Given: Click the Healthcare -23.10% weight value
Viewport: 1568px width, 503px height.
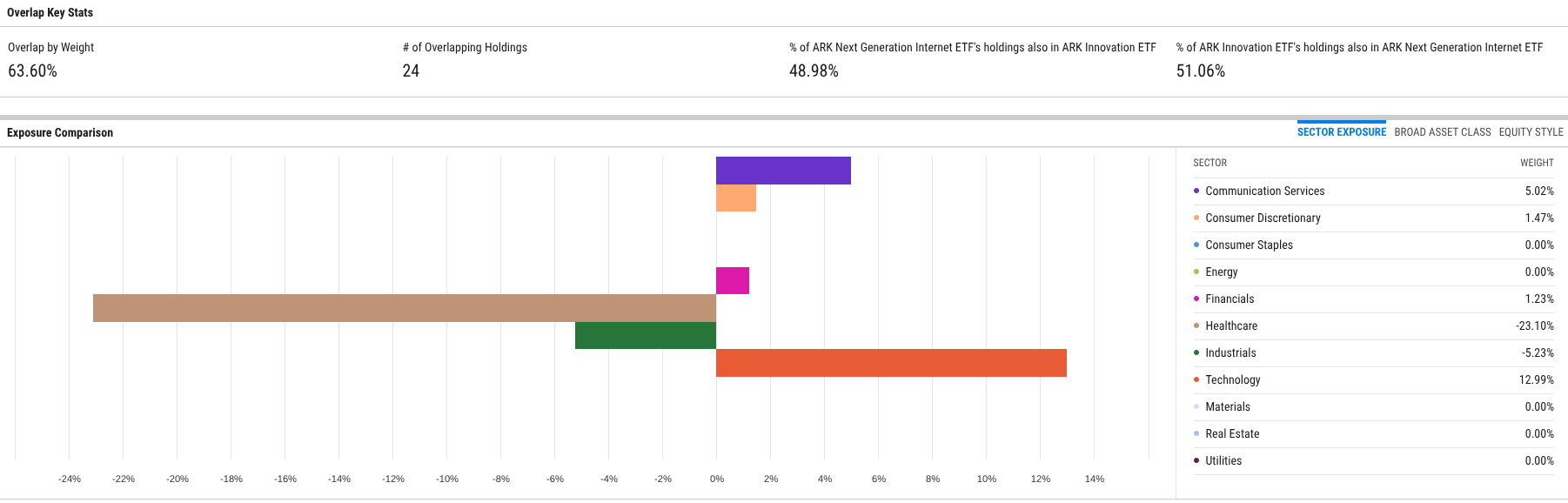Looking at the screenshot, I should pyautogui.click(x=1536, y=325).
